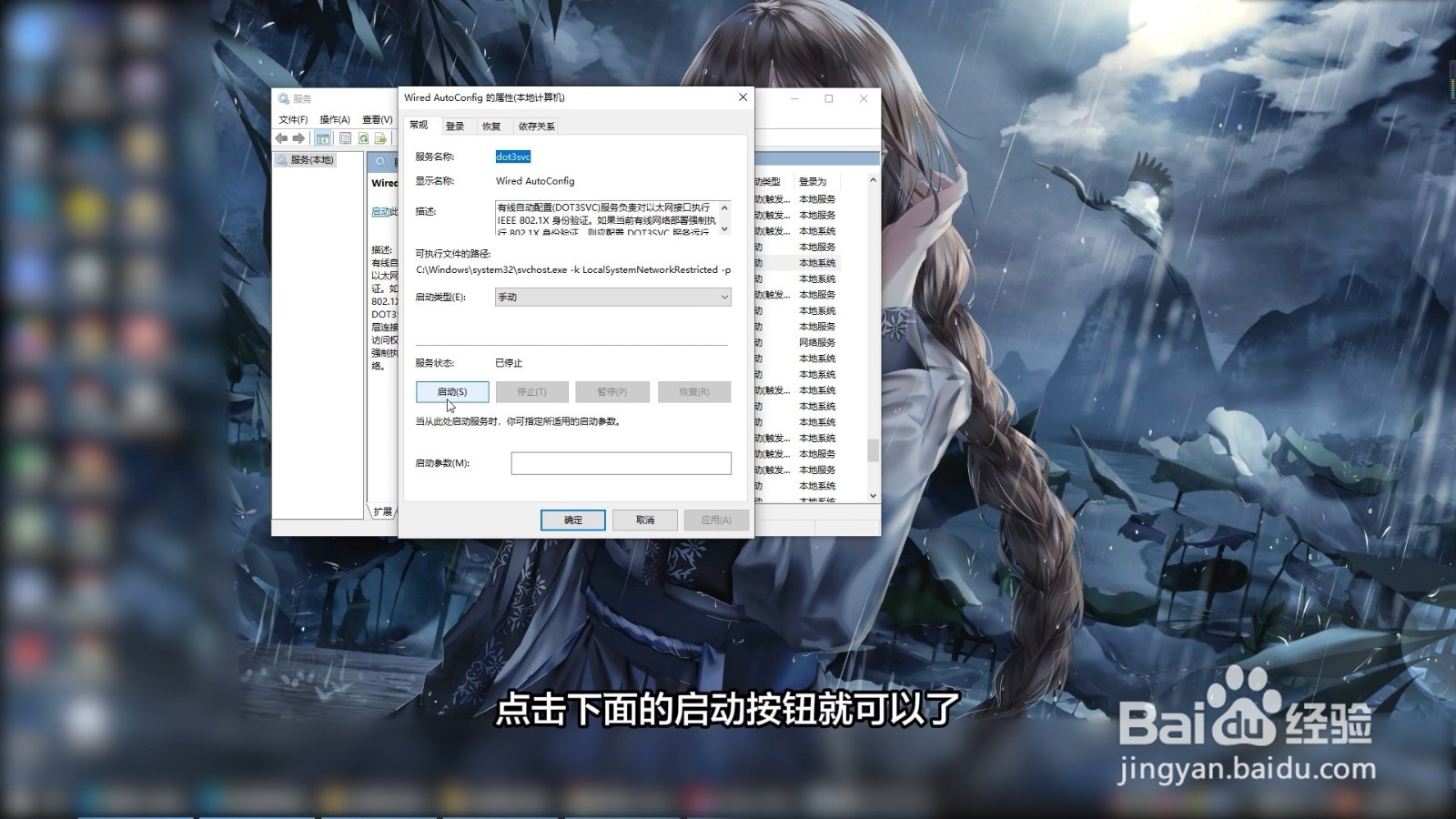Click the 暂停(P) button
The height and width of the screenshot is (819, 1456).
click(612, 391)
